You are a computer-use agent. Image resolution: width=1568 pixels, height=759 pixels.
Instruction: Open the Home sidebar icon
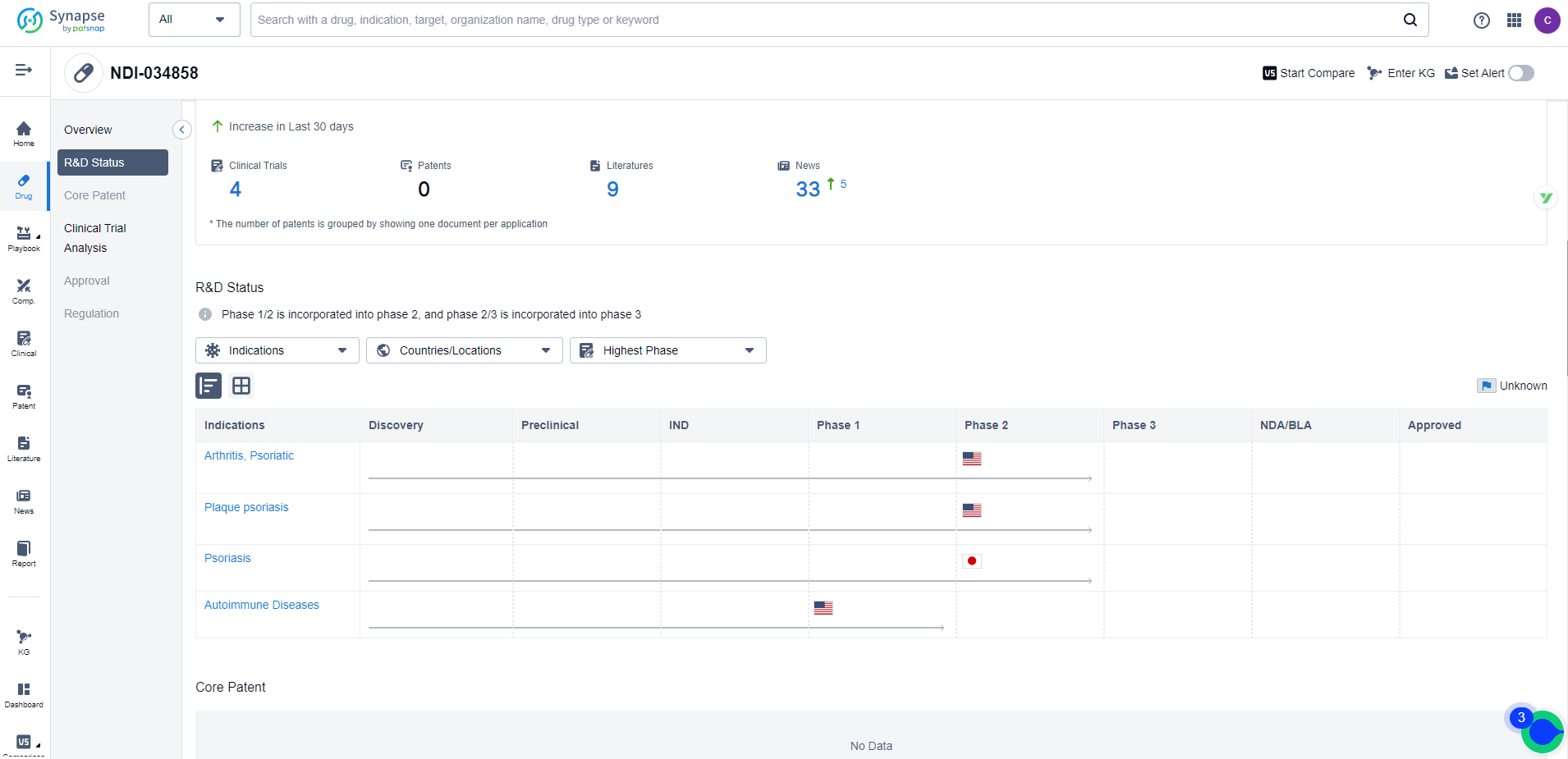(24, 134)
